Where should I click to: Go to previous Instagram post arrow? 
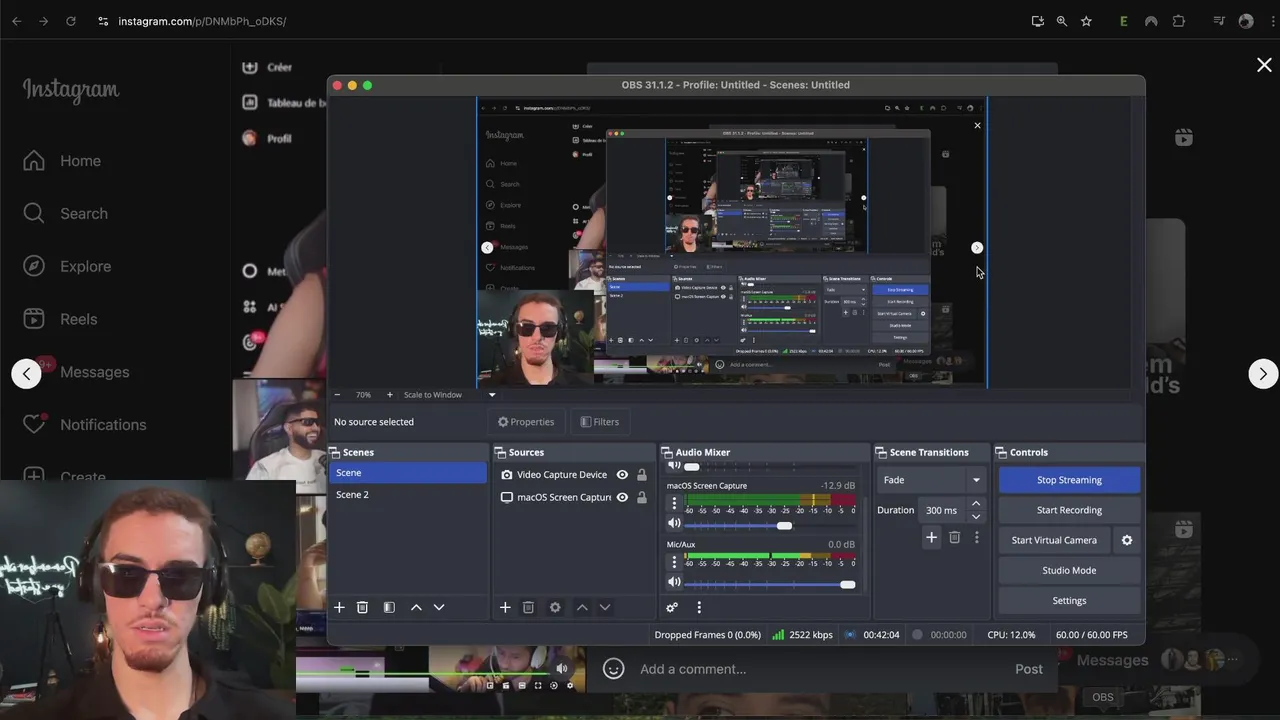(26, 373)
